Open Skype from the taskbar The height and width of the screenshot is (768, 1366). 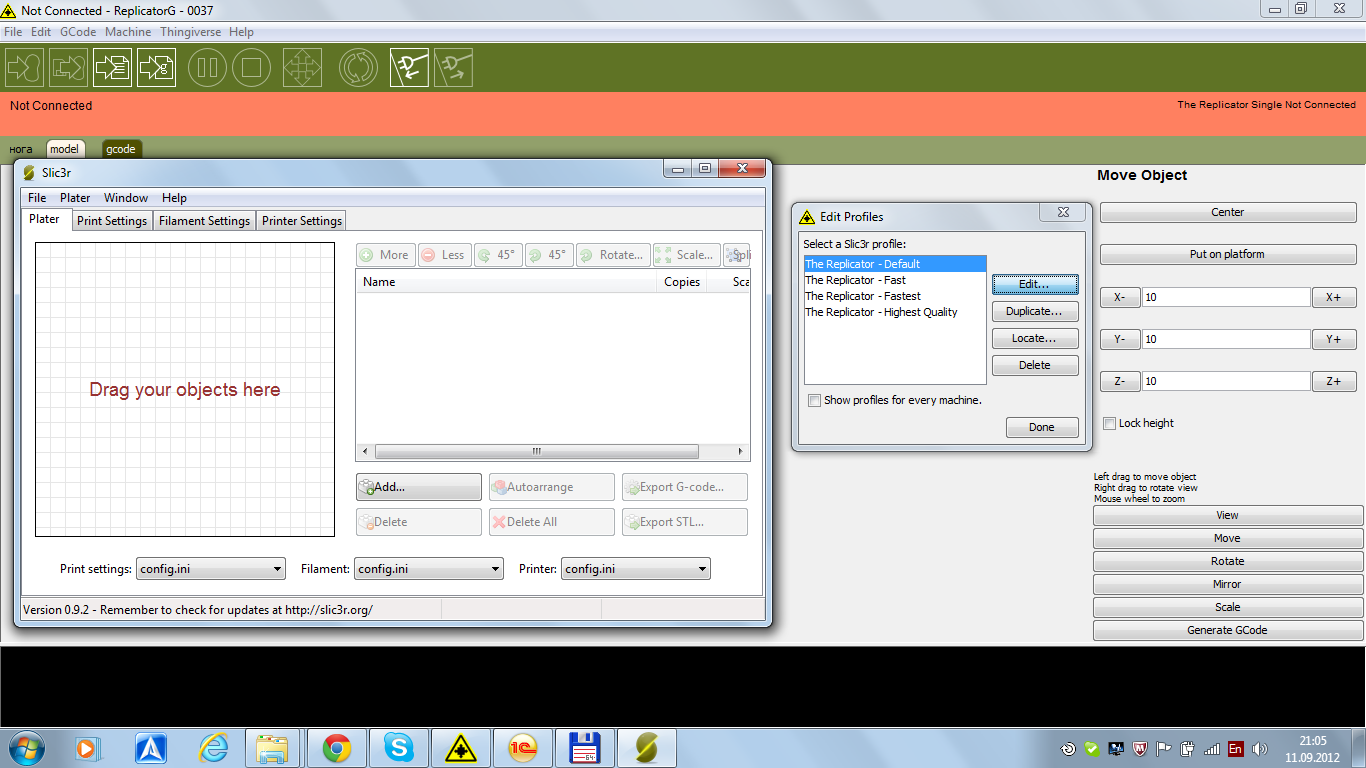[399, 747]
